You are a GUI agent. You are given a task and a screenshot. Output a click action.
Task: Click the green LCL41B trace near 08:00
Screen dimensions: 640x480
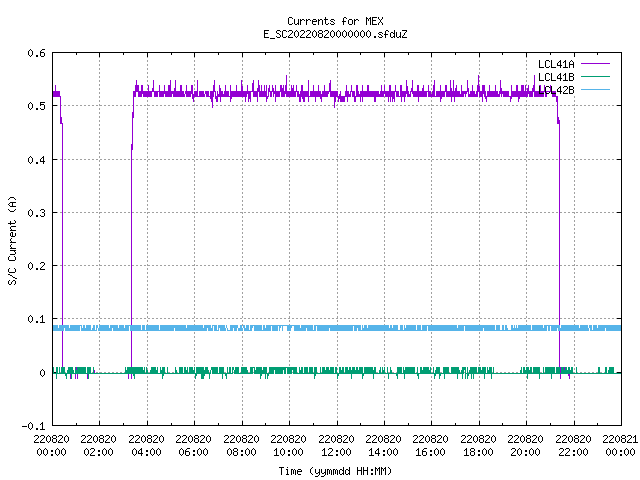pyautogui.click(x=242, y=370)
